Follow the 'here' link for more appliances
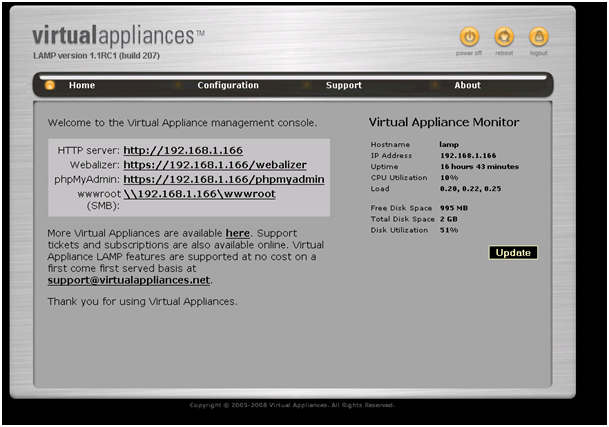 [x=238, y=233]
